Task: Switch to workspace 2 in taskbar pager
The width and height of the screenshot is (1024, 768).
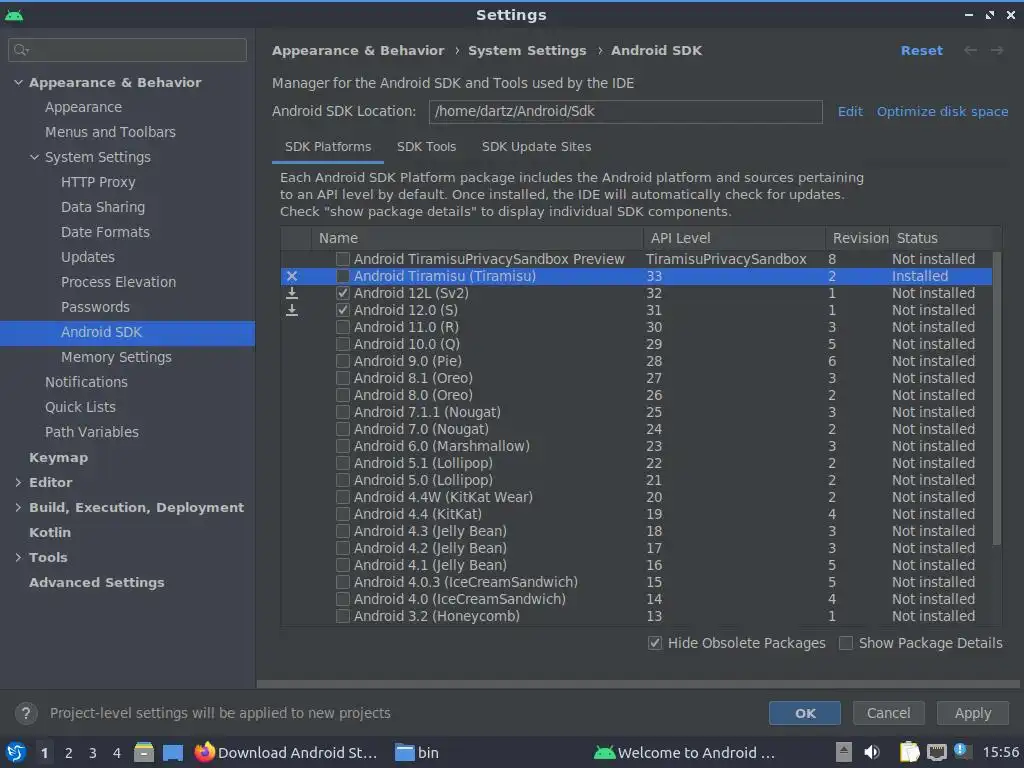Action: (69, 753)
